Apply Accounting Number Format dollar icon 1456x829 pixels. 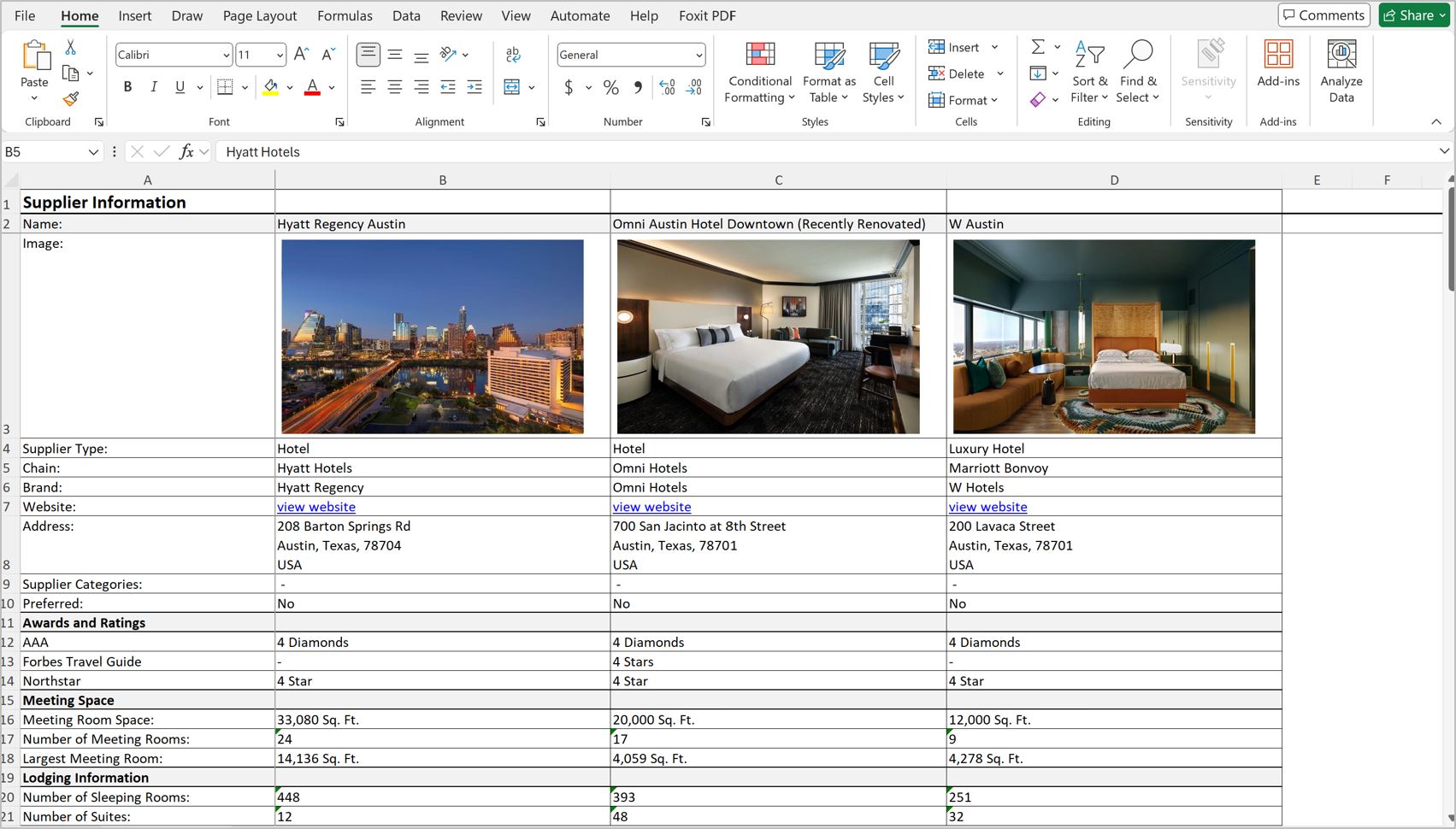569,87
